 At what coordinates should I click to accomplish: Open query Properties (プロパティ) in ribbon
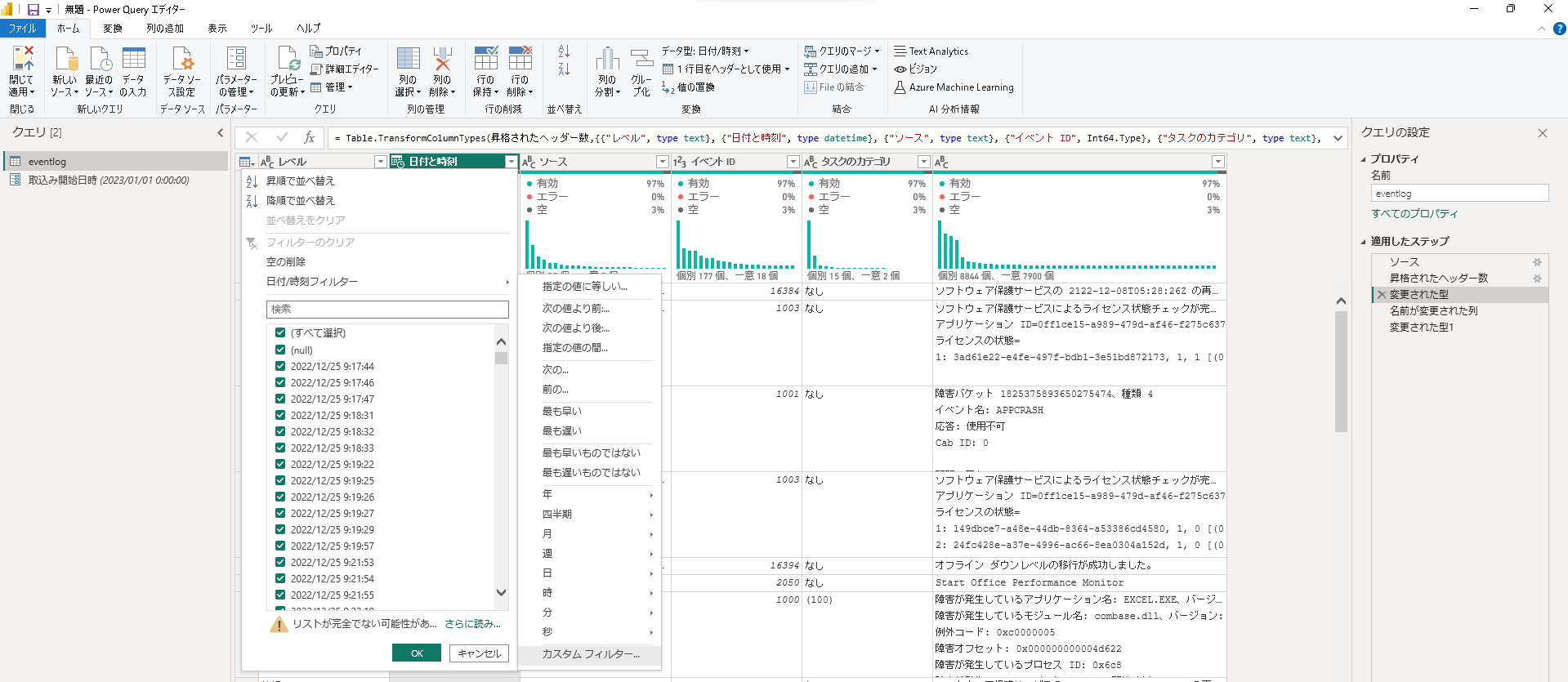[336, 51]
